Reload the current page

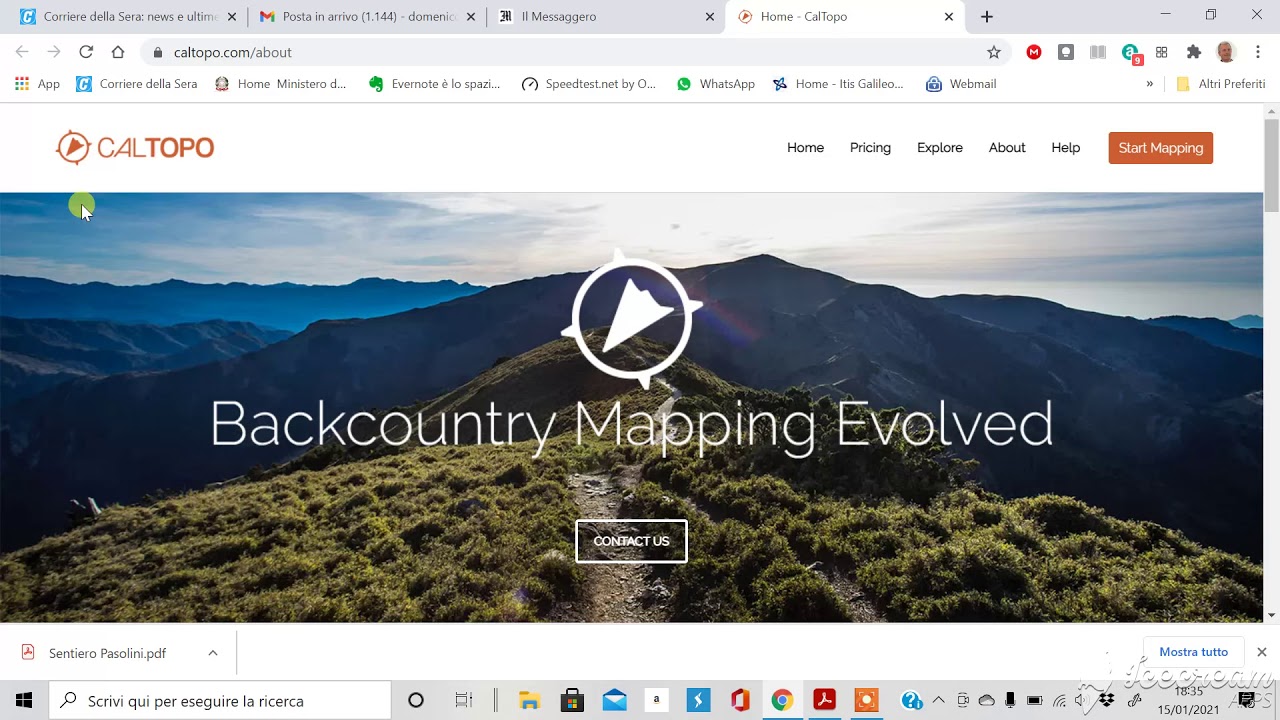(86, 52)
